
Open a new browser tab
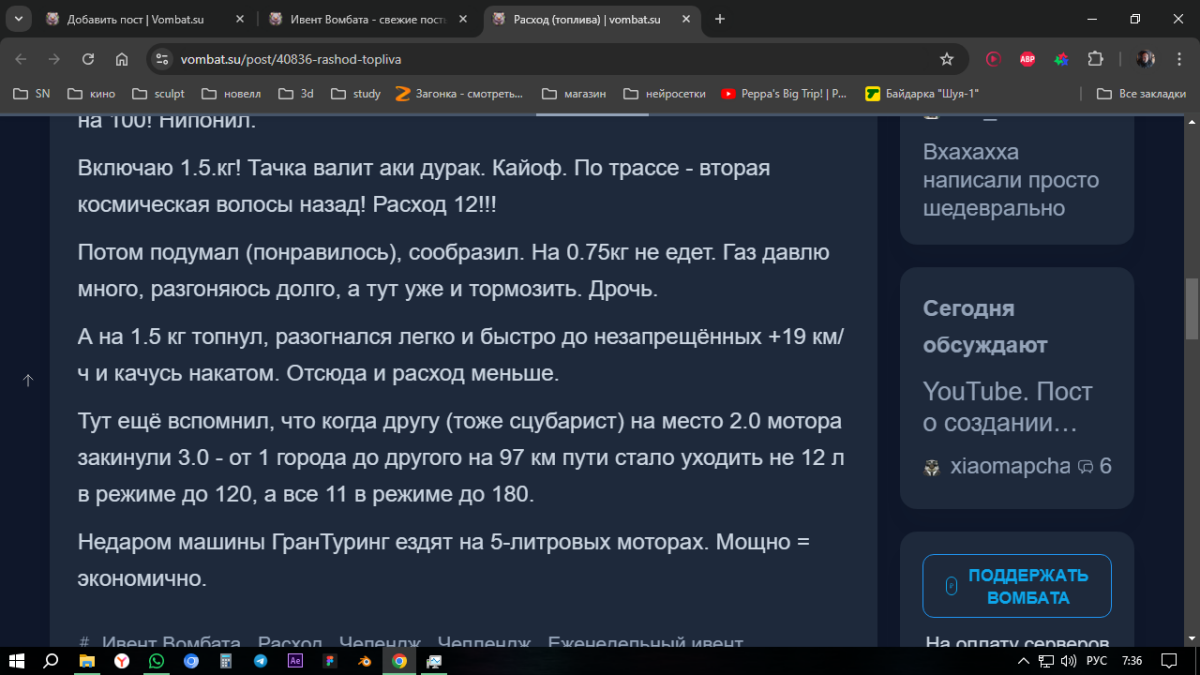click(720, 19)
